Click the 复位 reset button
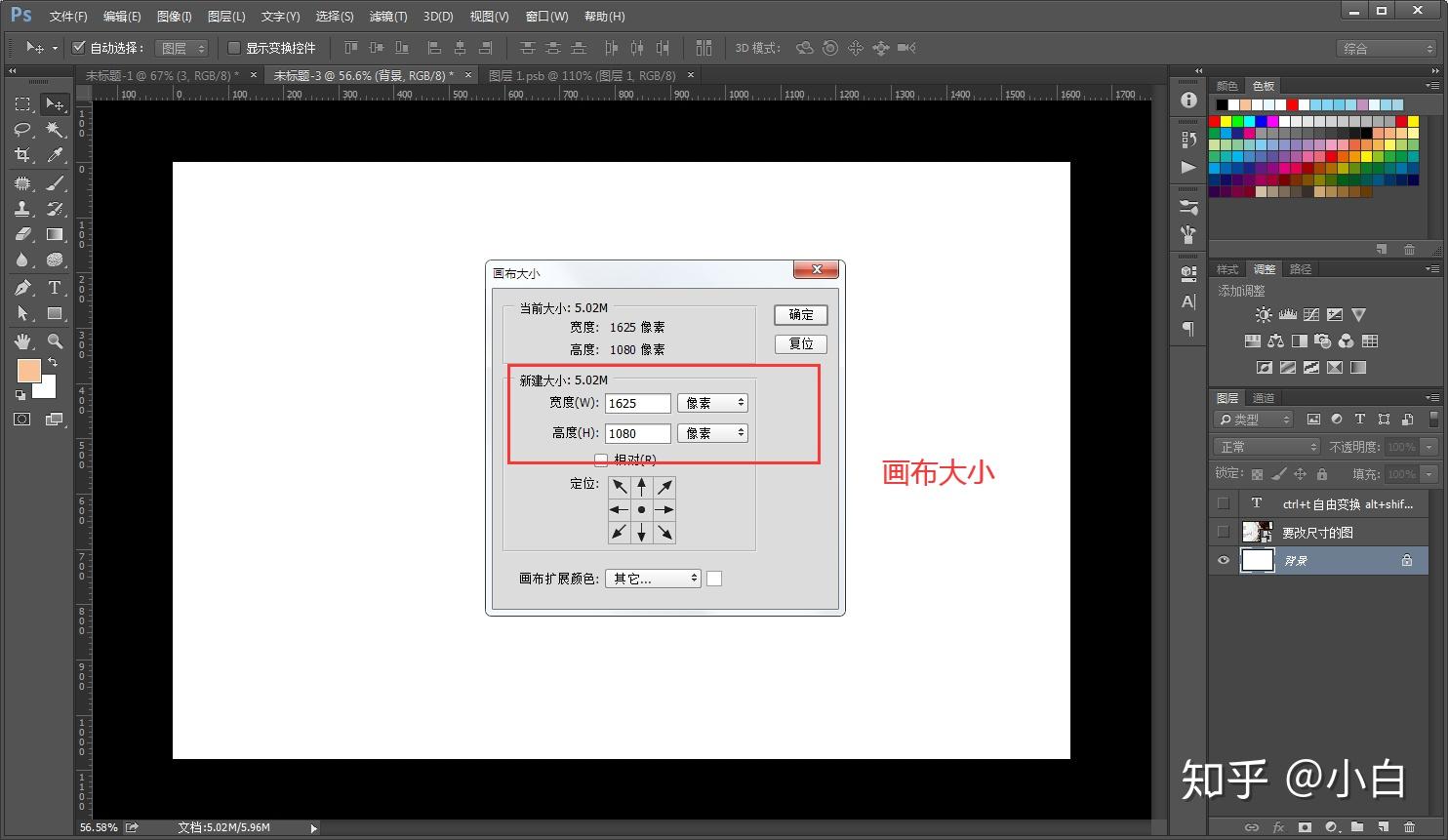The image size is (1448, 840). pos(801,343)
